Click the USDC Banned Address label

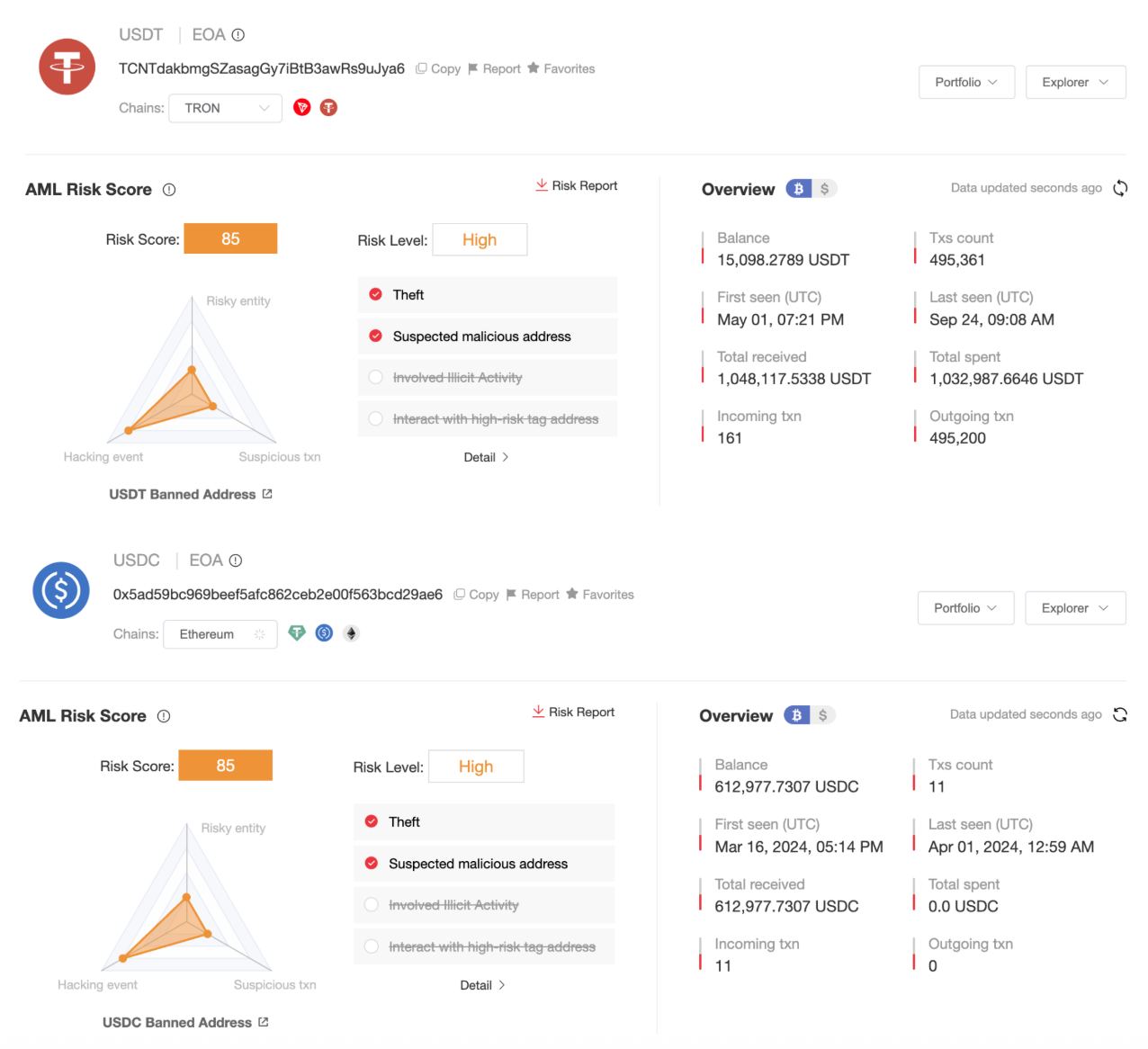click(x=177, y=1022)
